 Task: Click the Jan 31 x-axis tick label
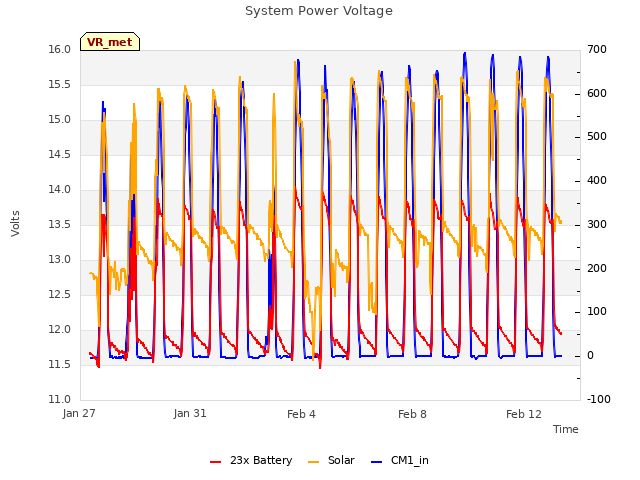click(x=190, y=413)
